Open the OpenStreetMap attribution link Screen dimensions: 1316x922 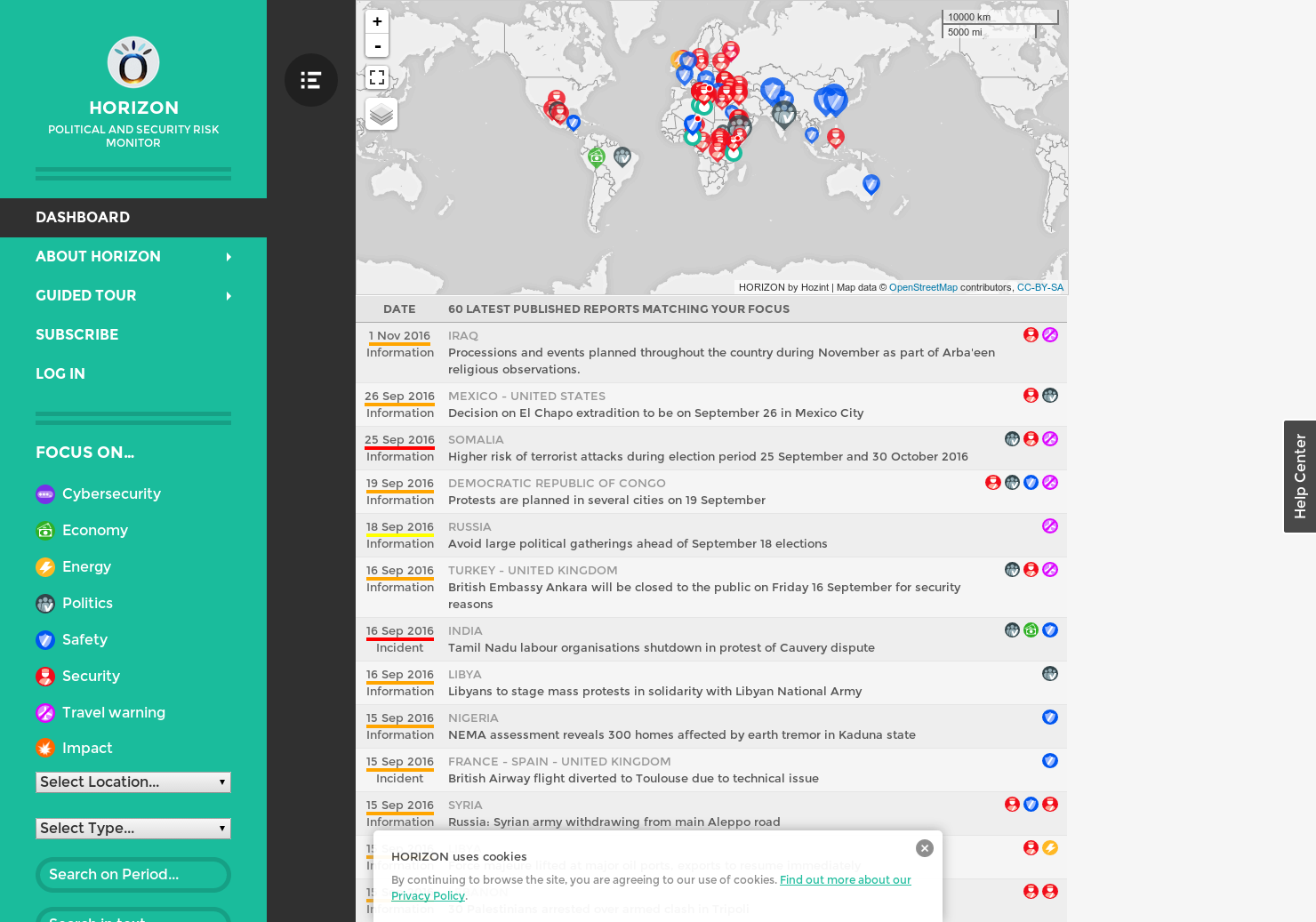point(923,288)
